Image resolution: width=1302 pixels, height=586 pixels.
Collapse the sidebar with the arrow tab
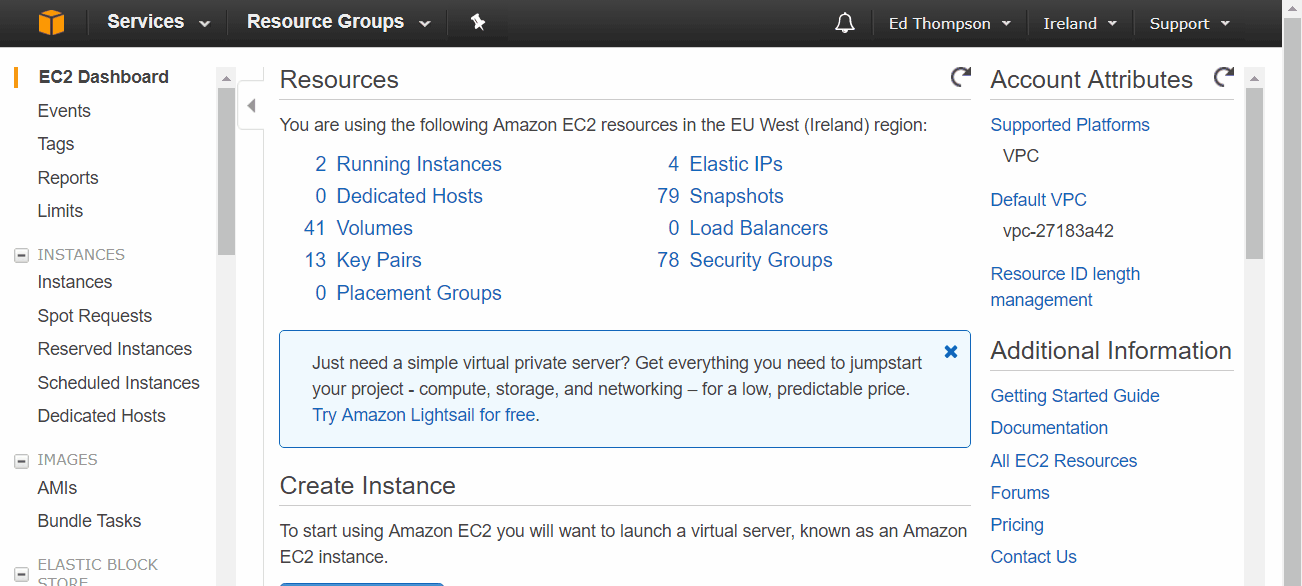click(251, 105)
